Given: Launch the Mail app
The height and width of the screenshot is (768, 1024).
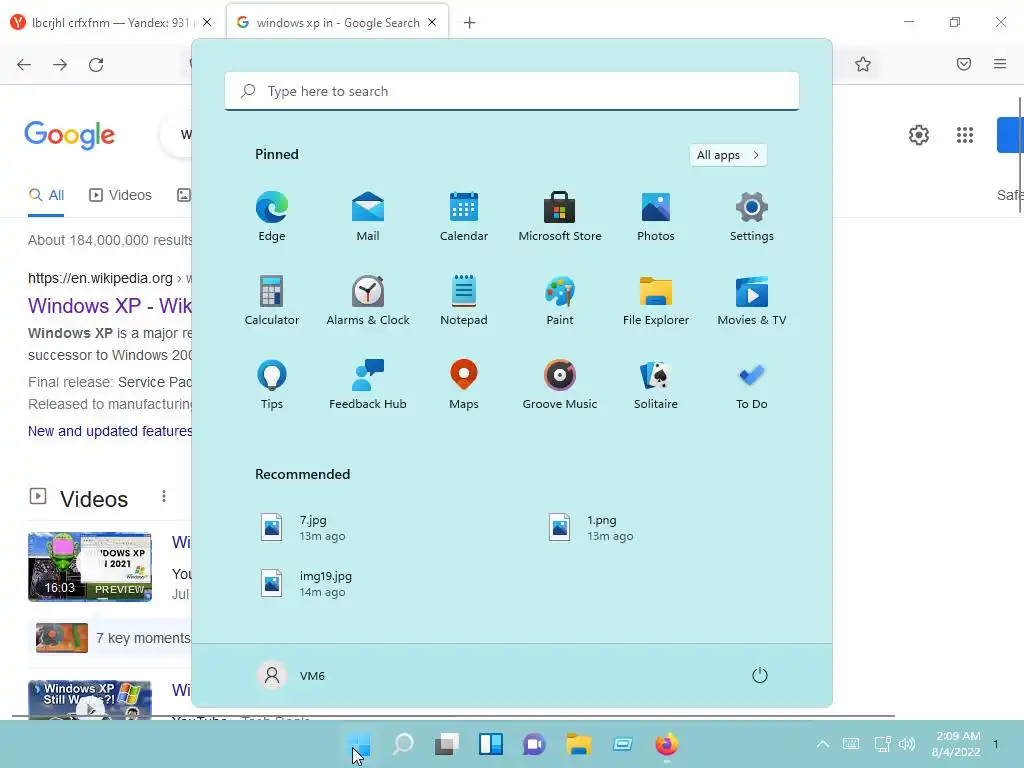Looking at the screenshot, I should [368, 217].
